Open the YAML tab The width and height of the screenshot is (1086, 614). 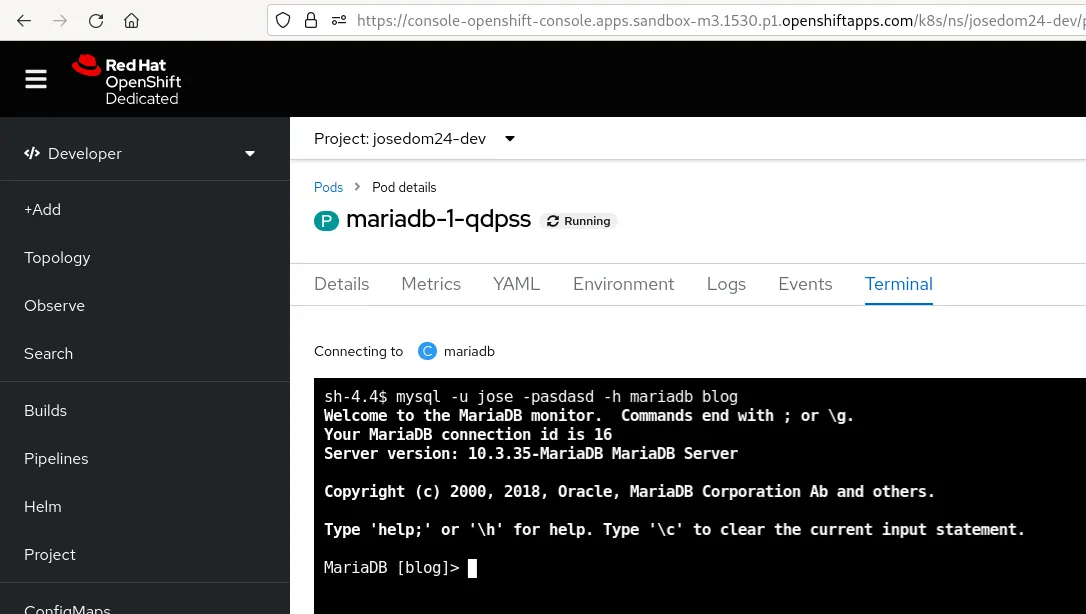pyautogui.click(x=516, y=284)
